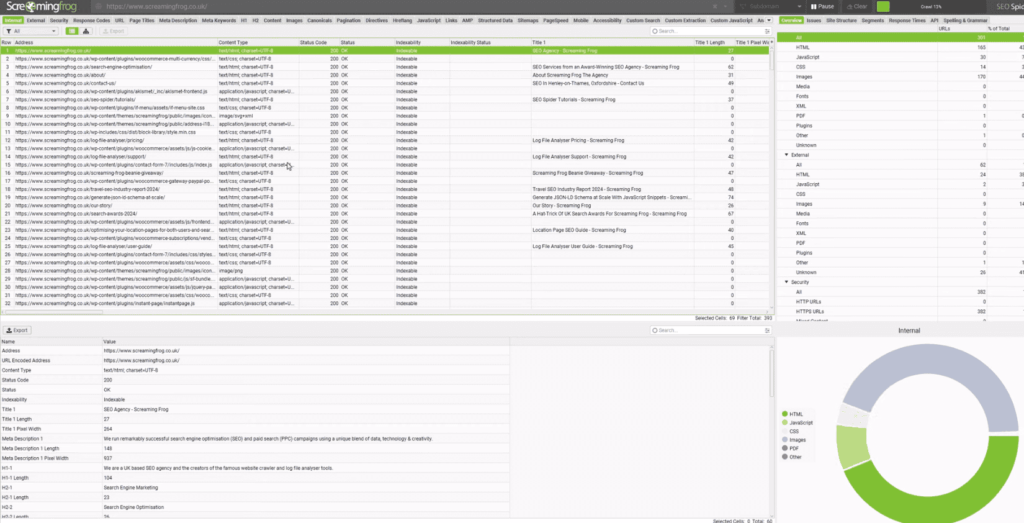This screenshot has height=523, width=1024.
Task: Switch to tree view icon
Action: pos(86,31)
